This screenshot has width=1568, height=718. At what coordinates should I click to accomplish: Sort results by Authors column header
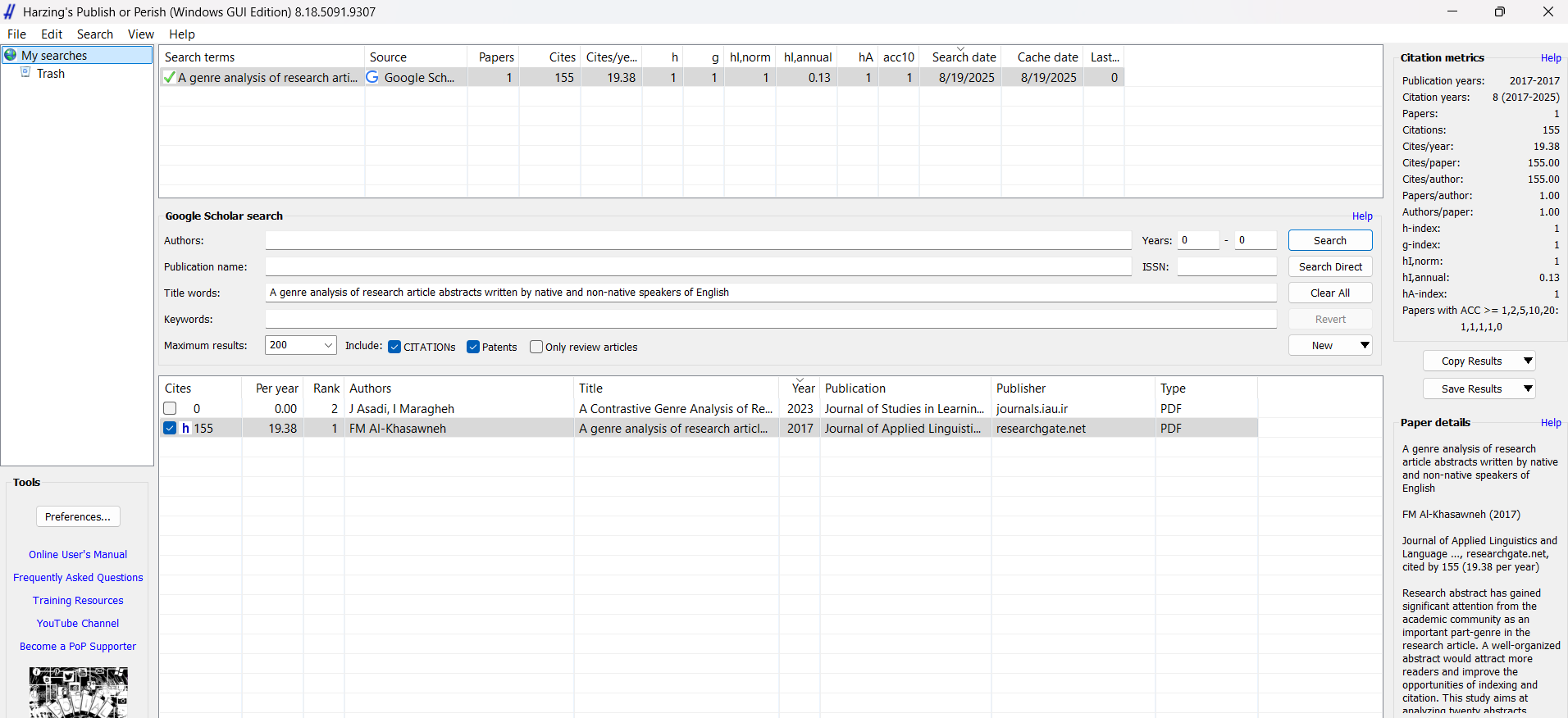(459, 389)
